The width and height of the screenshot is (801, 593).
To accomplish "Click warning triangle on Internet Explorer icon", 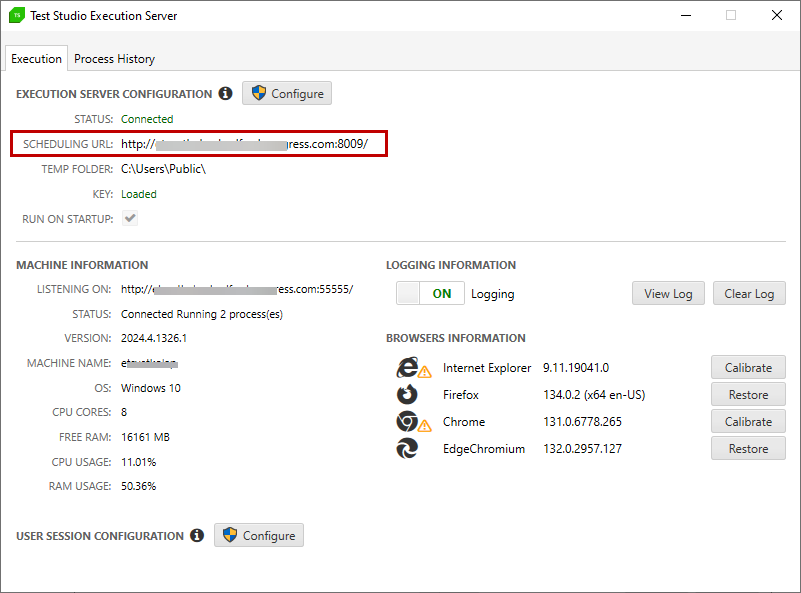I will pos(425,372).
